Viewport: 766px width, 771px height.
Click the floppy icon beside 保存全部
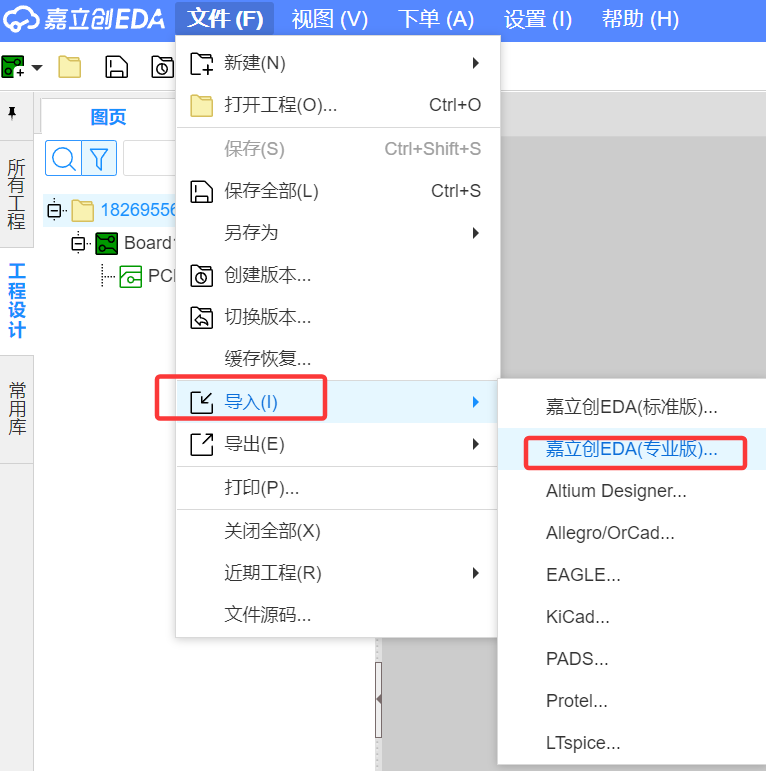click(x=201, y=191)
